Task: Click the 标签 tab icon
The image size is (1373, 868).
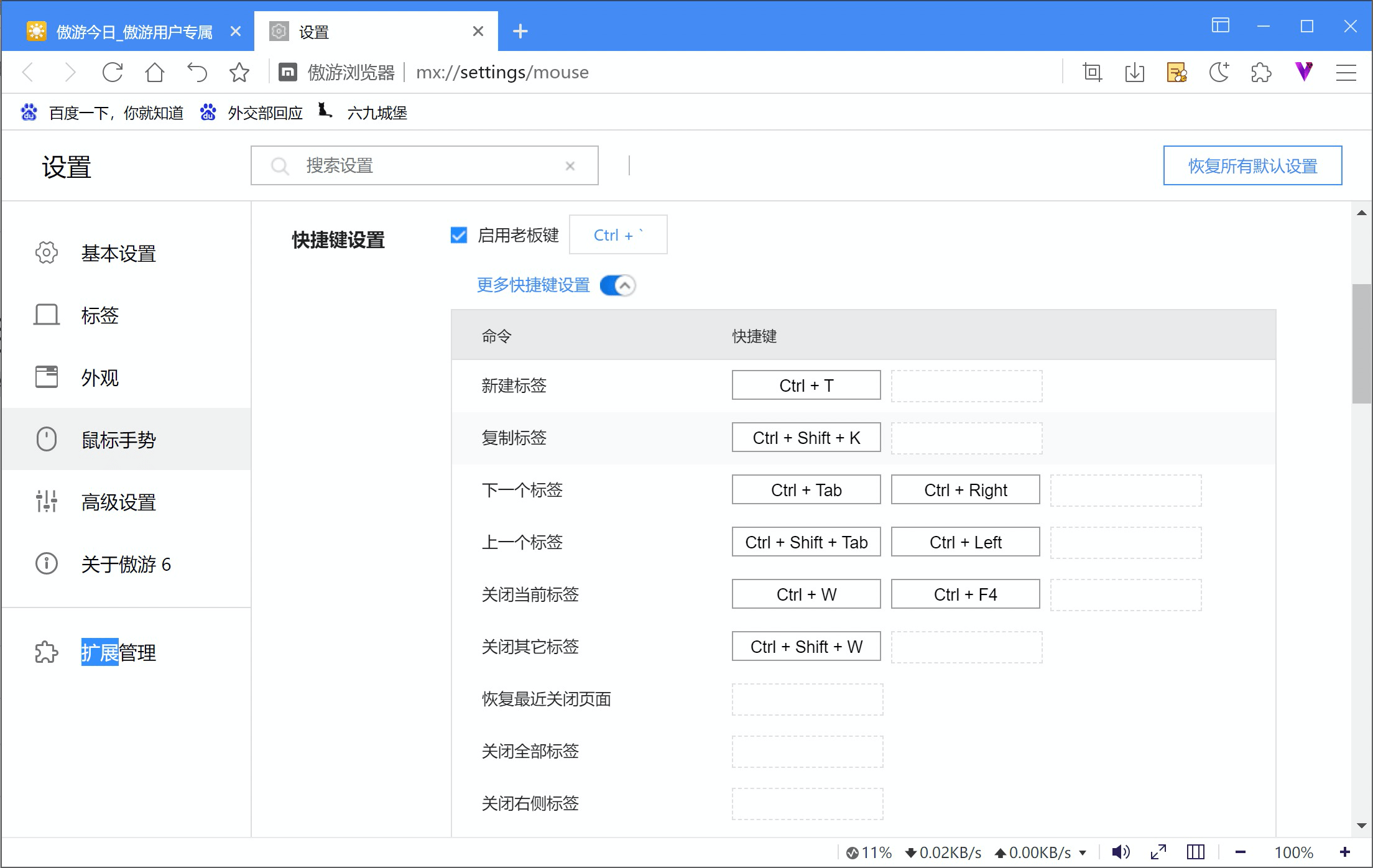Action: pos(47,315)
